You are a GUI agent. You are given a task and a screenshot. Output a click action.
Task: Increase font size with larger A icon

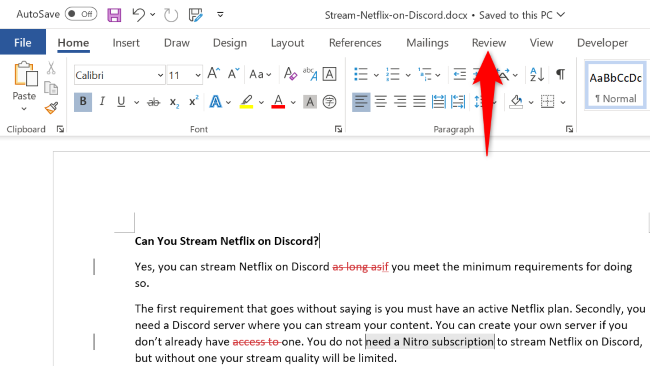pos(213,74)
